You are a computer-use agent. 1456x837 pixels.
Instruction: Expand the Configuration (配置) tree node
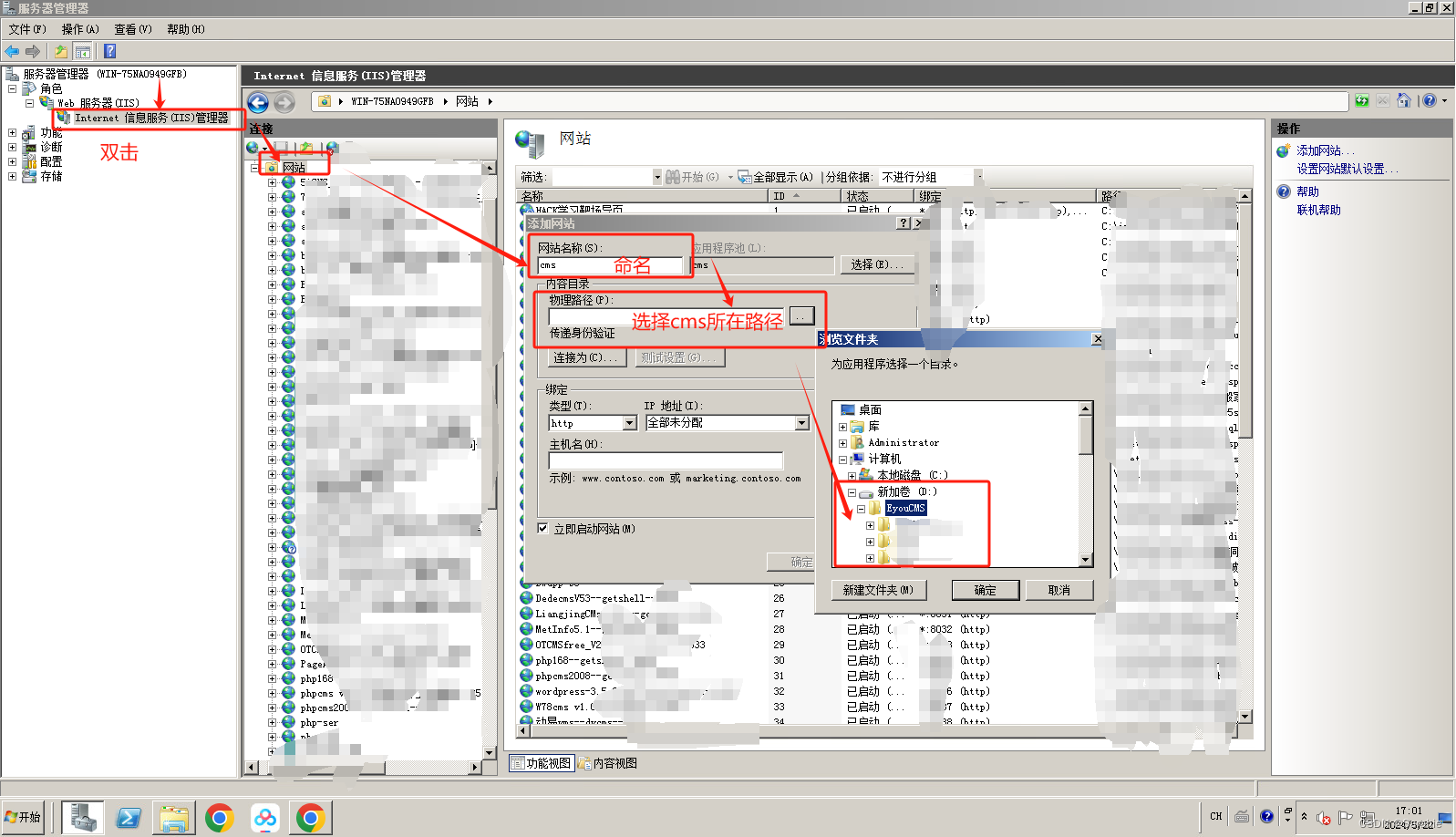13,161
